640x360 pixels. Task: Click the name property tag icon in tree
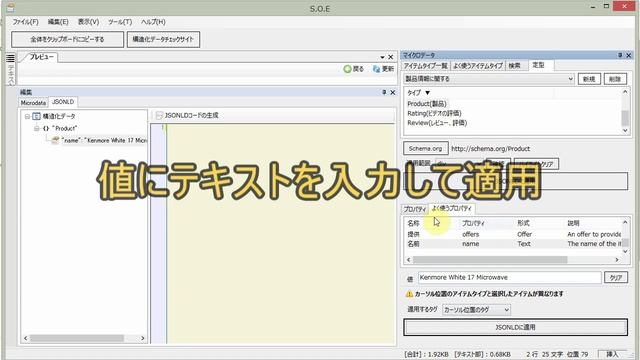[56, 140]
